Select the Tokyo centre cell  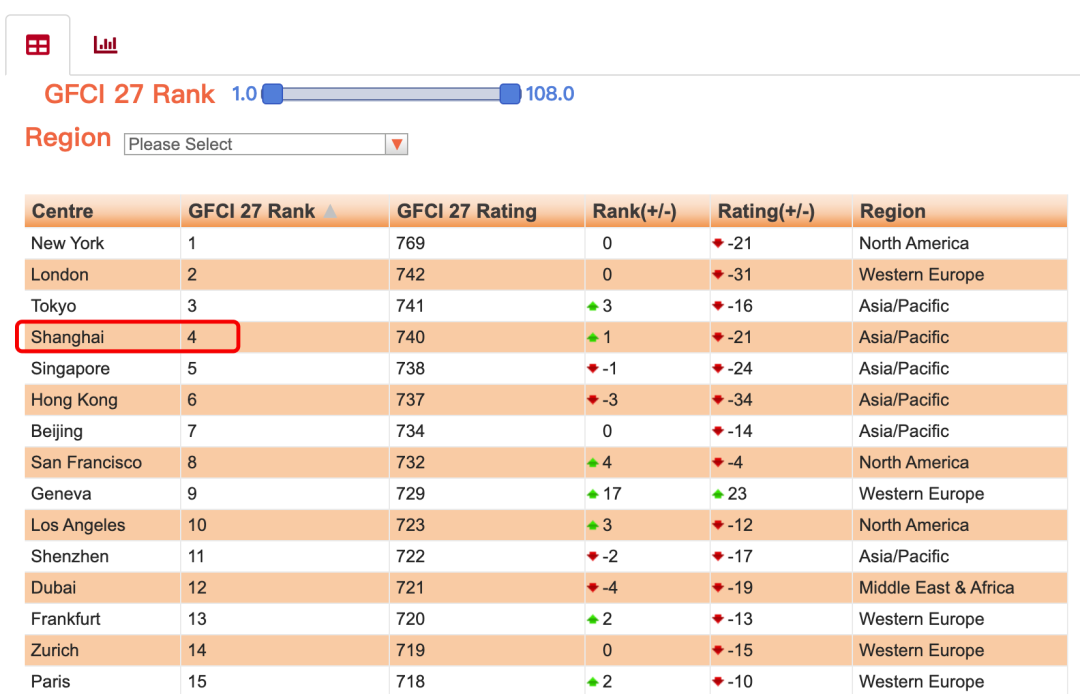[103, 306]
